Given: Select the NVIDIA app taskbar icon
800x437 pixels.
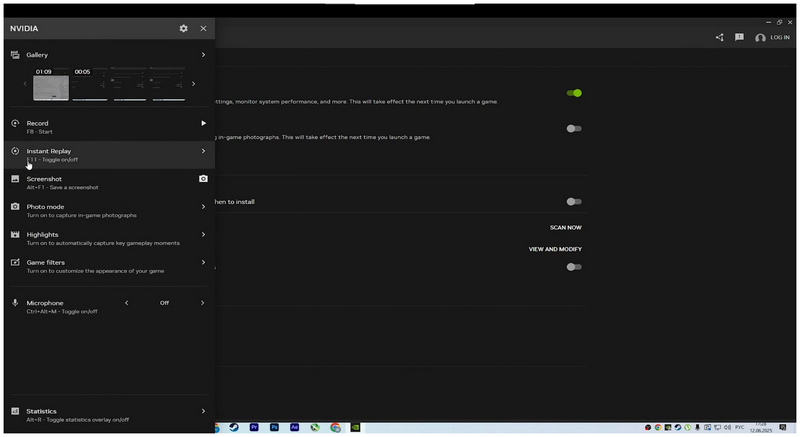Looking at the screenshot, I should coord(355,427).
